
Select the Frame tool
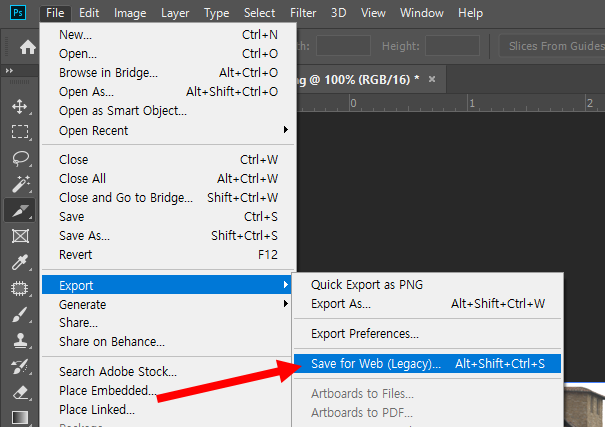pos(20,236)
